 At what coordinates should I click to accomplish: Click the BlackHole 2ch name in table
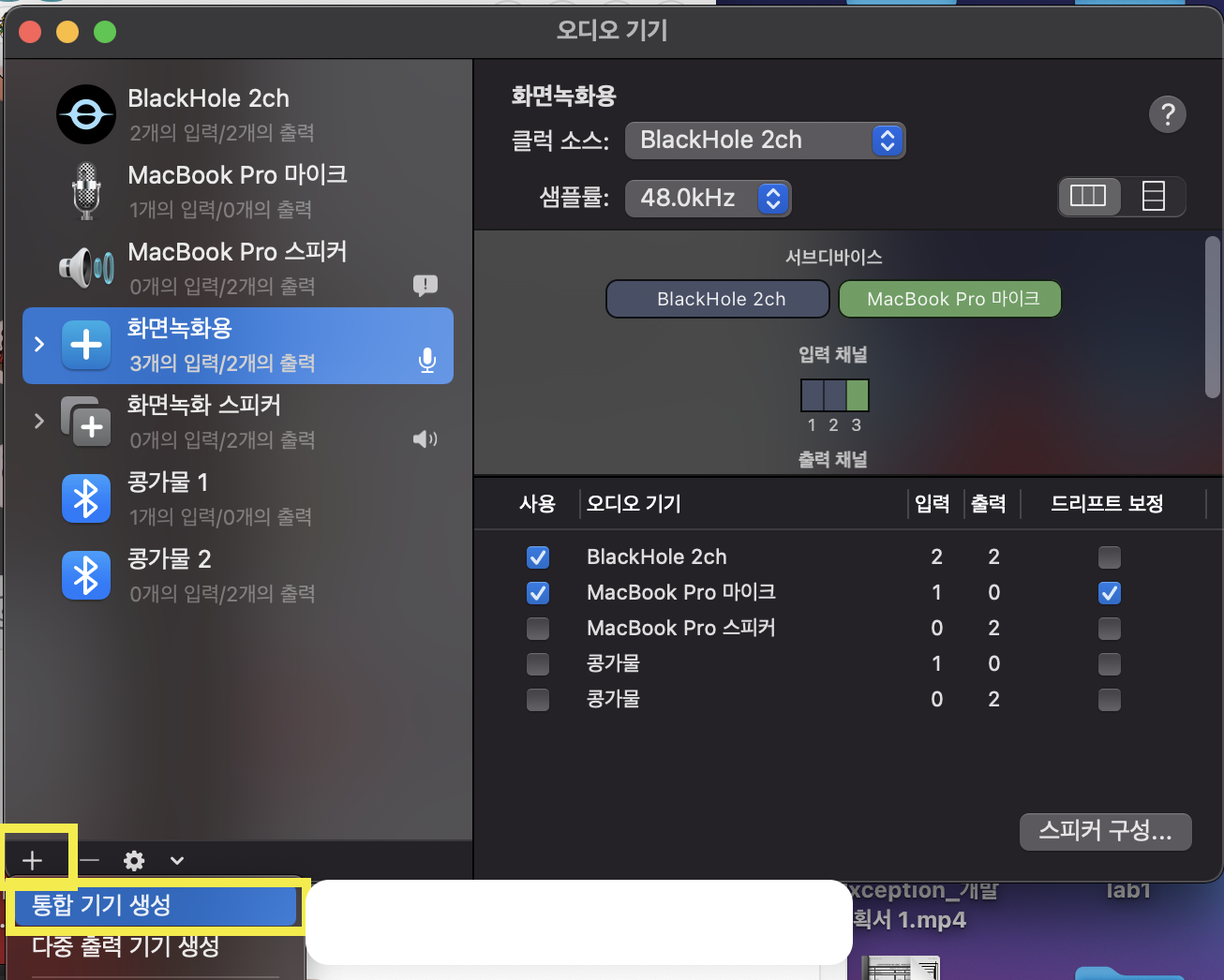coord(657,557)
